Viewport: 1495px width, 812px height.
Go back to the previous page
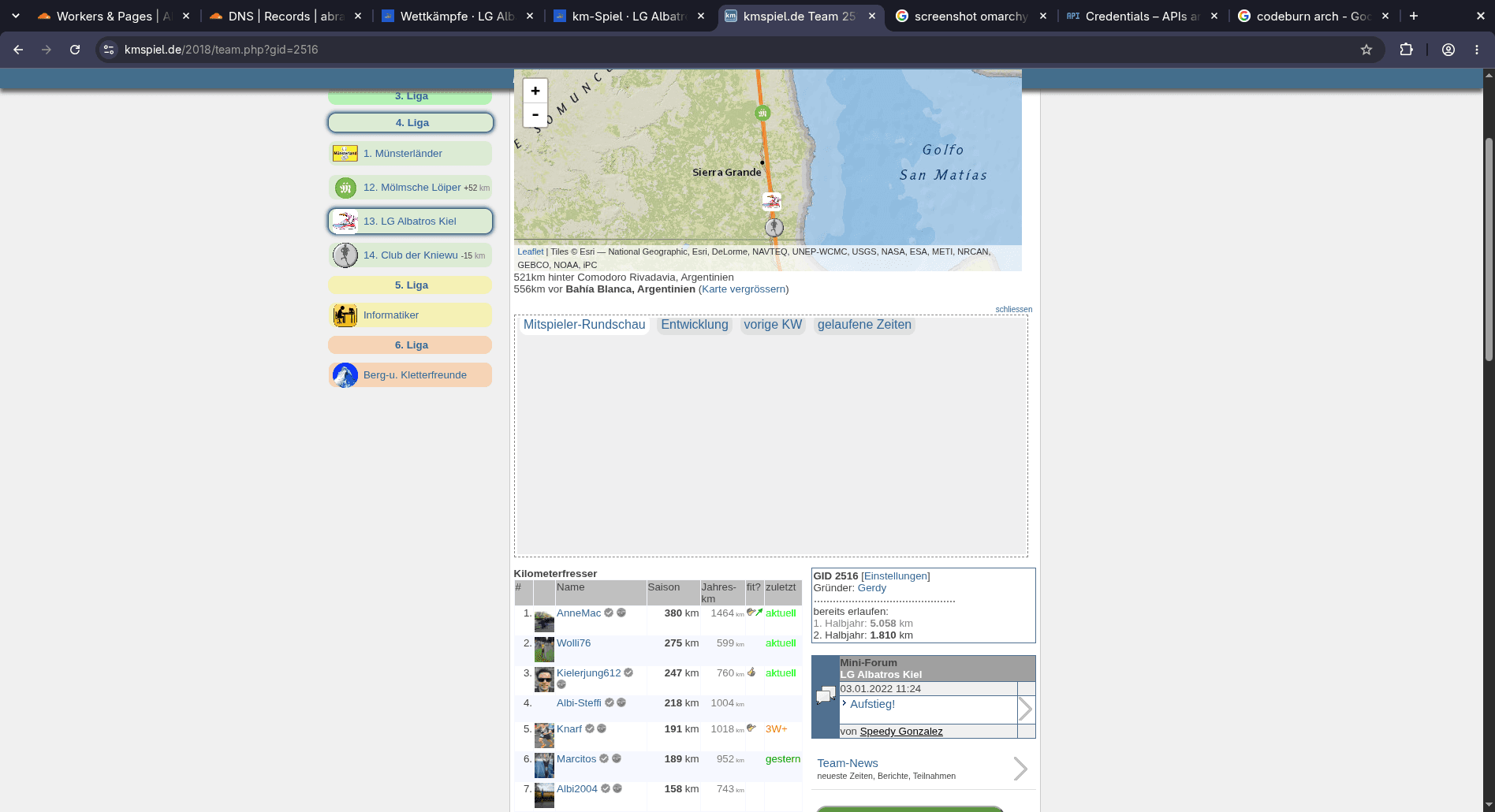point(18,50)
